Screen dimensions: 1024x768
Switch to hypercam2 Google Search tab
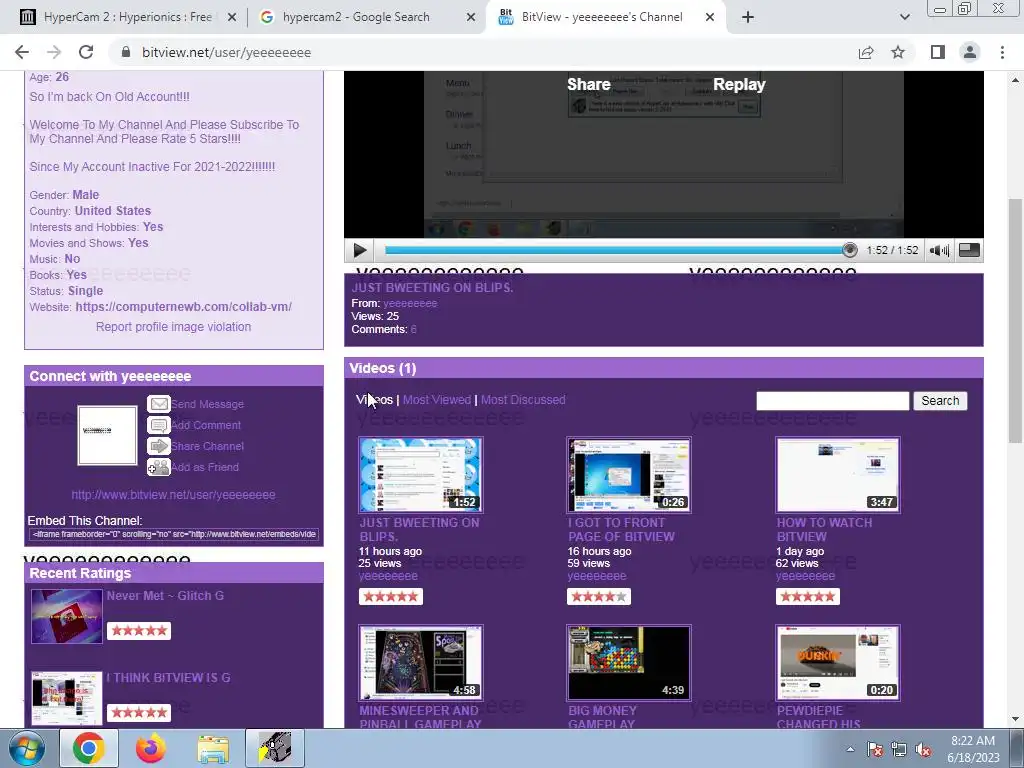coord(356,17)
